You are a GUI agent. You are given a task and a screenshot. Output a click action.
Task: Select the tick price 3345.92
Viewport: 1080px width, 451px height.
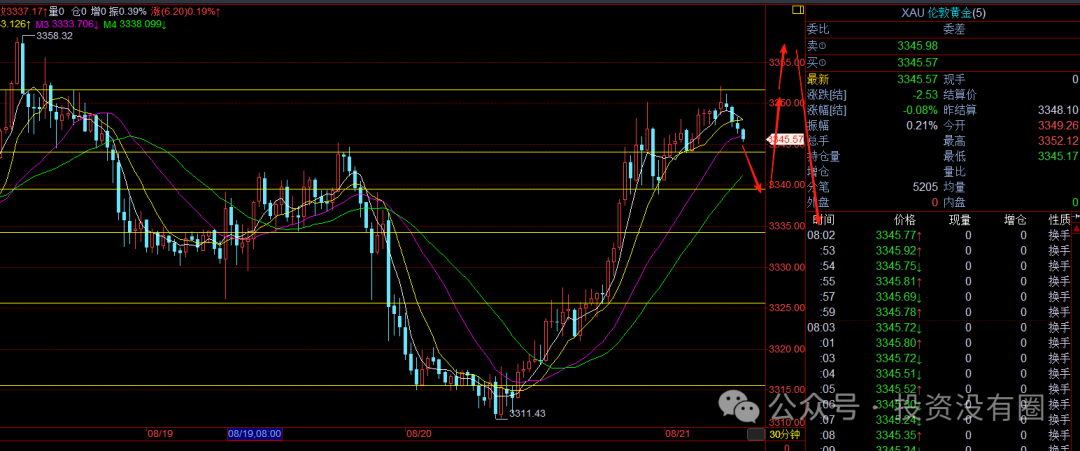898,251
